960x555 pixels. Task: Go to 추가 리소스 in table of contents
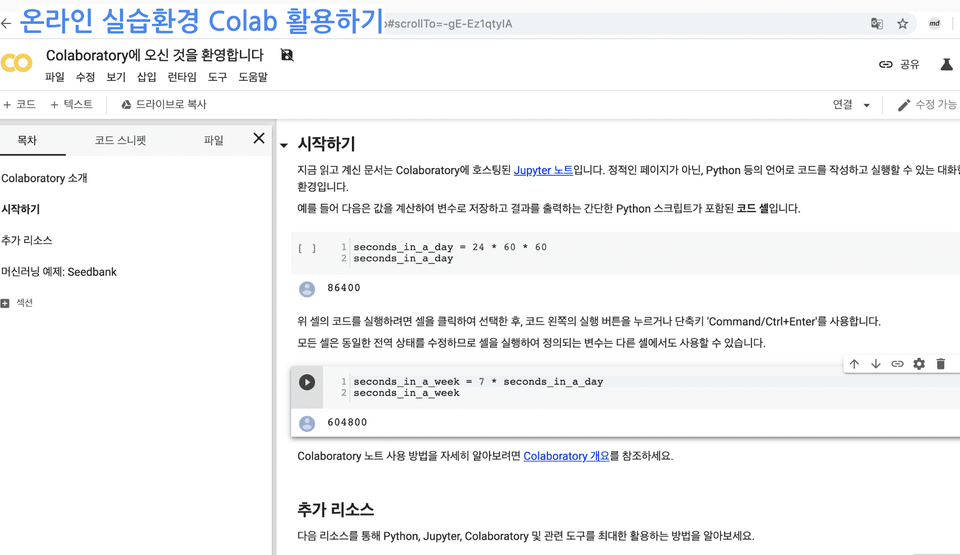pyautogui.click(x=26, y=241)
